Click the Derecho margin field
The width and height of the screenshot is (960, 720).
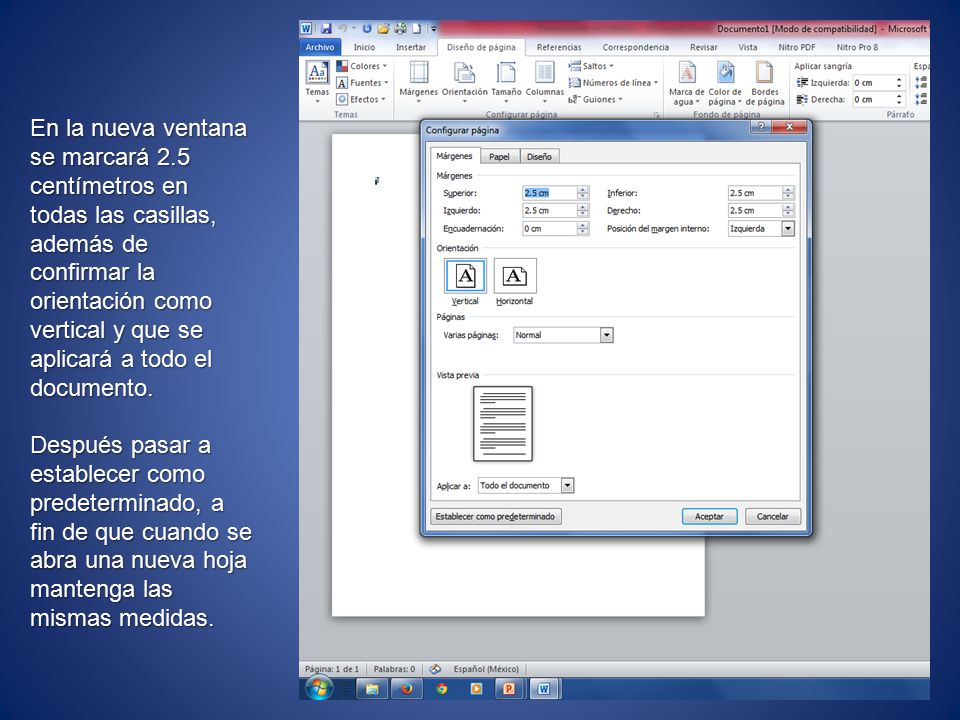coord(755,211)
